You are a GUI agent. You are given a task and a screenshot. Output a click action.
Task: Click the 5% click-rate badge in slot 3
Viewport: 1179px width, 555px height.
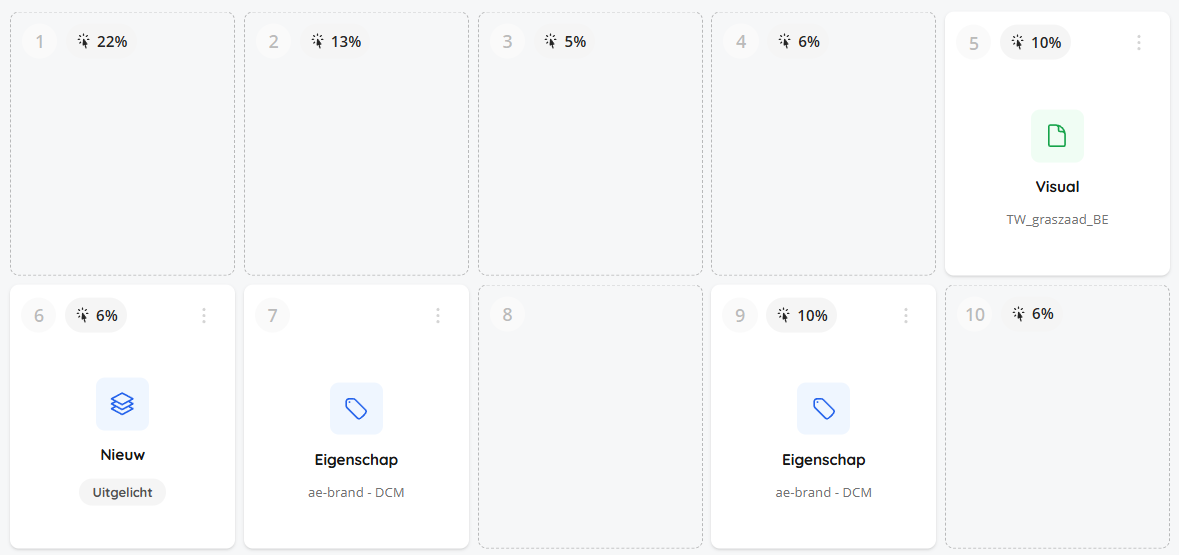click(565, 41)
